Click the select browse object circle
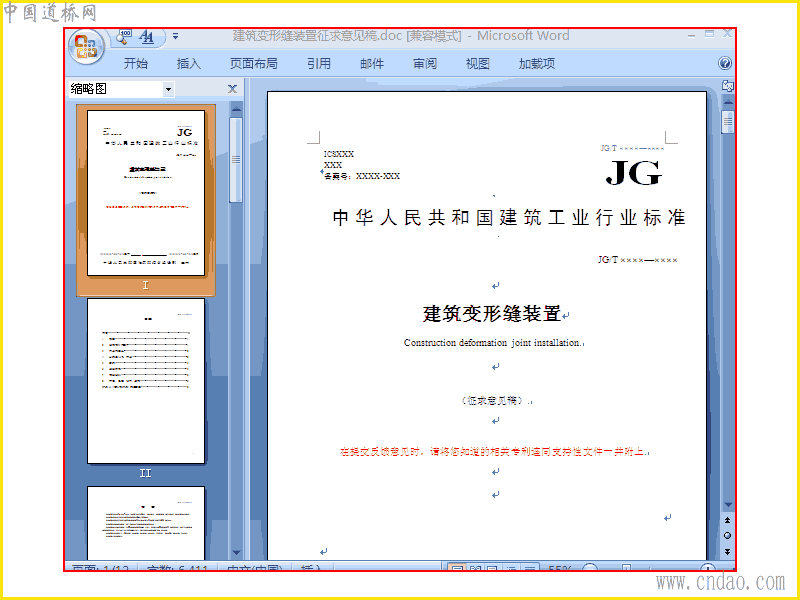Screen dimensions: 800x600 pos(728,536)
